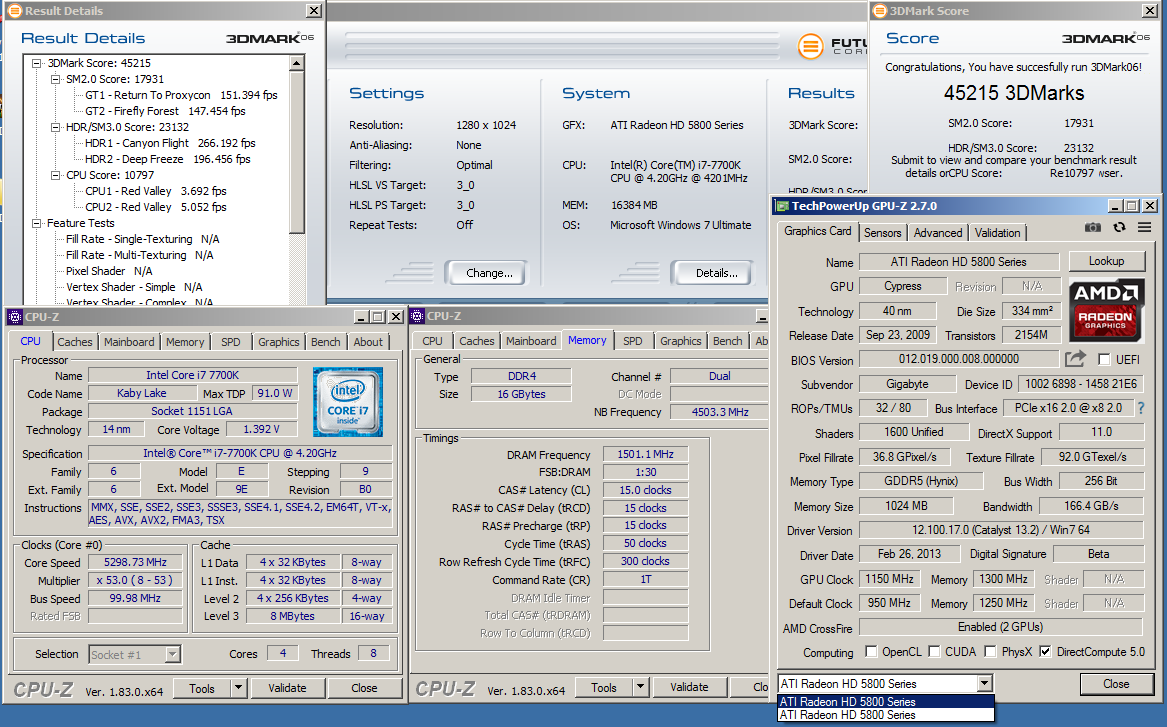Click the Close button in GPU-Z

[x=1116, y=684]
